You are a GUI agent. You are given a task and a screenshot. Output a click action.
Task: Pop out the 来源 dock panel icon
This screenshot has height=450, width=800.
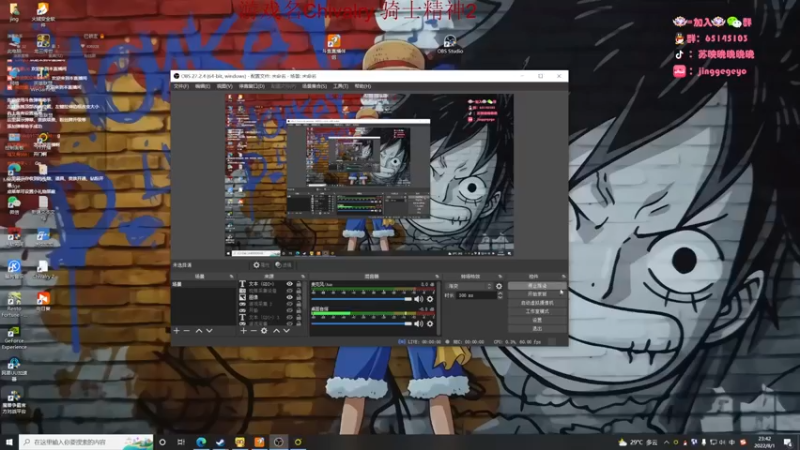point(303,277)
